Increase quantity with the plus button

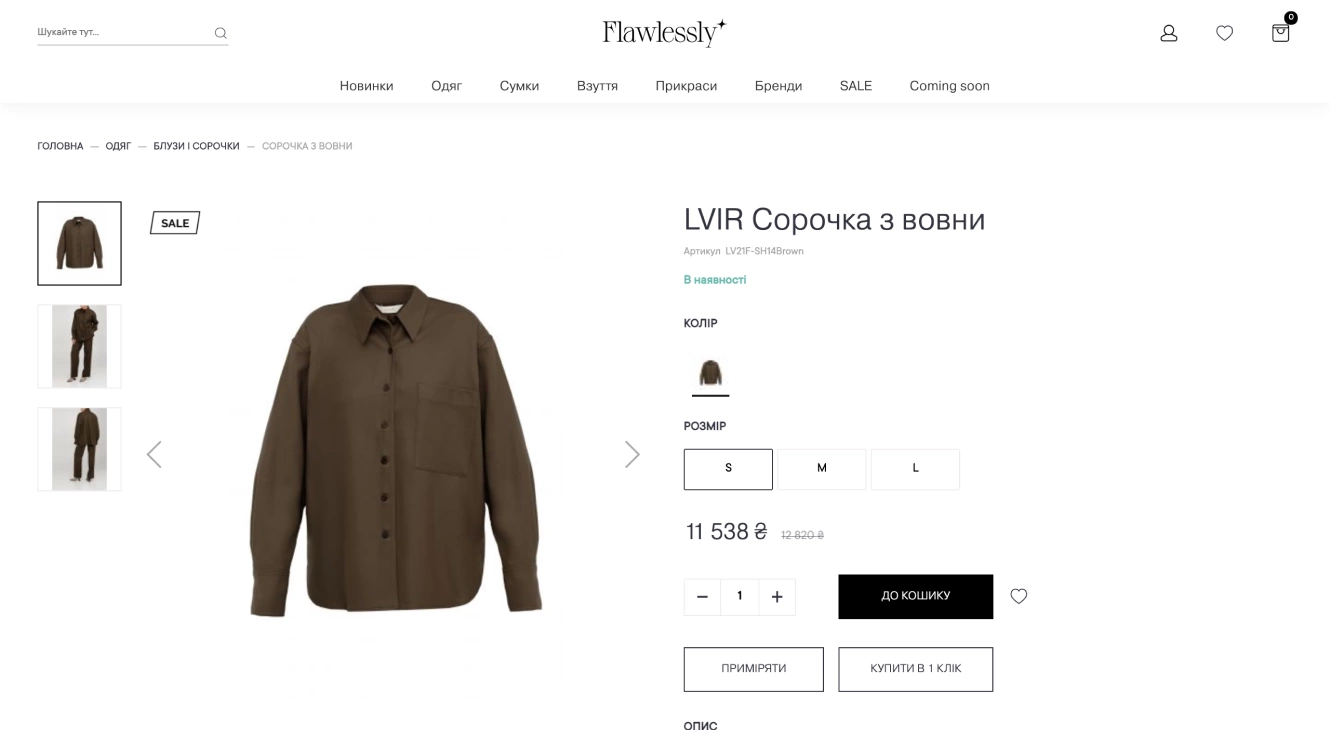(x=777, y=597)
